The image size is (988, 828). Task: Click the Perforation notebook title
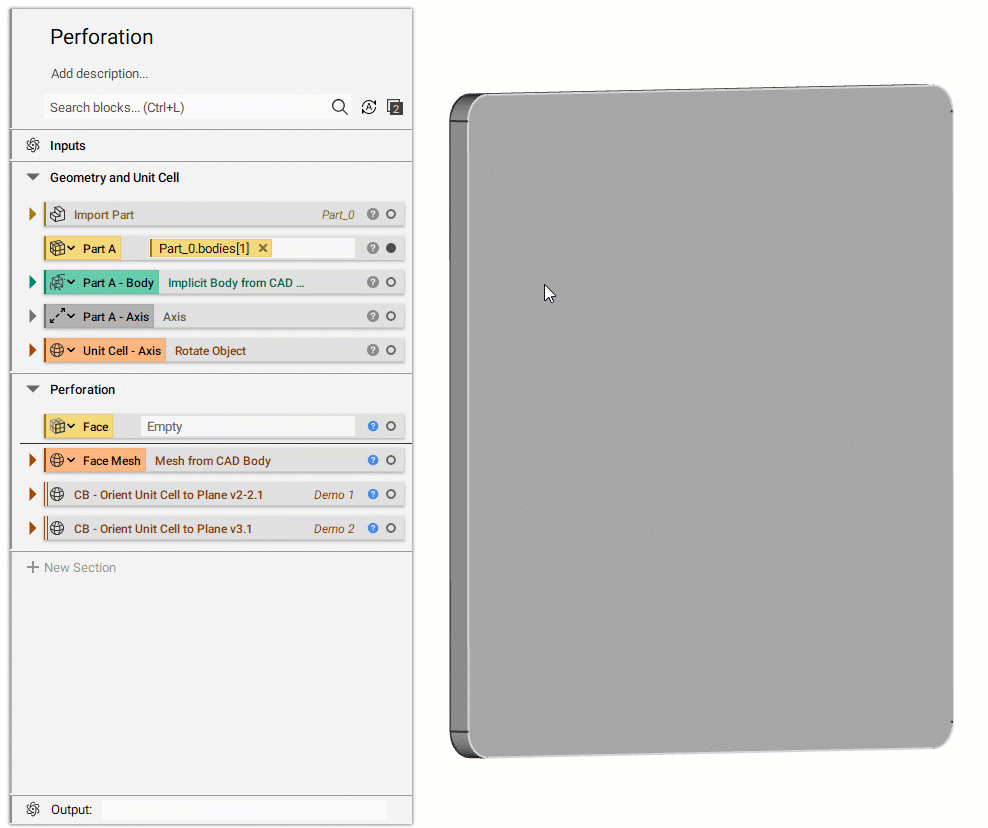point(101,37)
